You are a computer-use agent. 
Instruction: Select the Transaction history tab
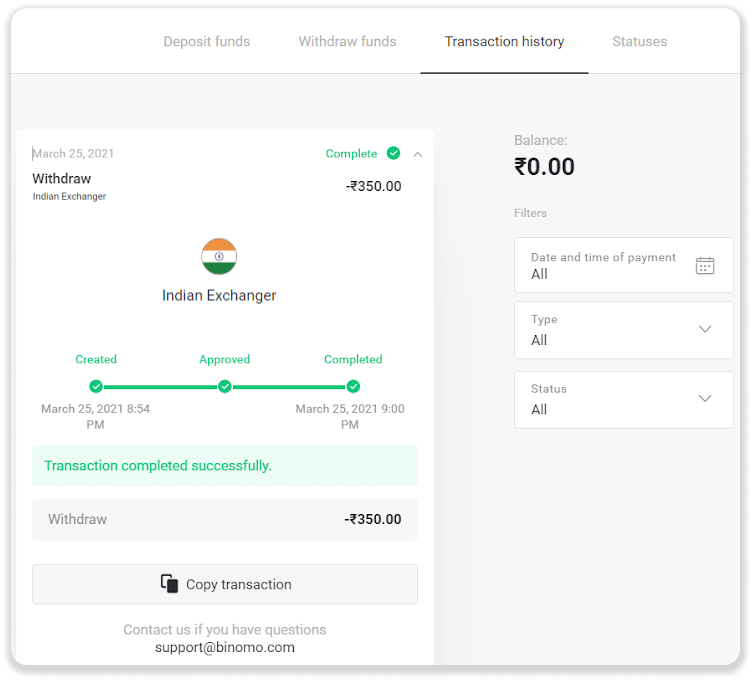pyautogui.click(x=504, y=41)
